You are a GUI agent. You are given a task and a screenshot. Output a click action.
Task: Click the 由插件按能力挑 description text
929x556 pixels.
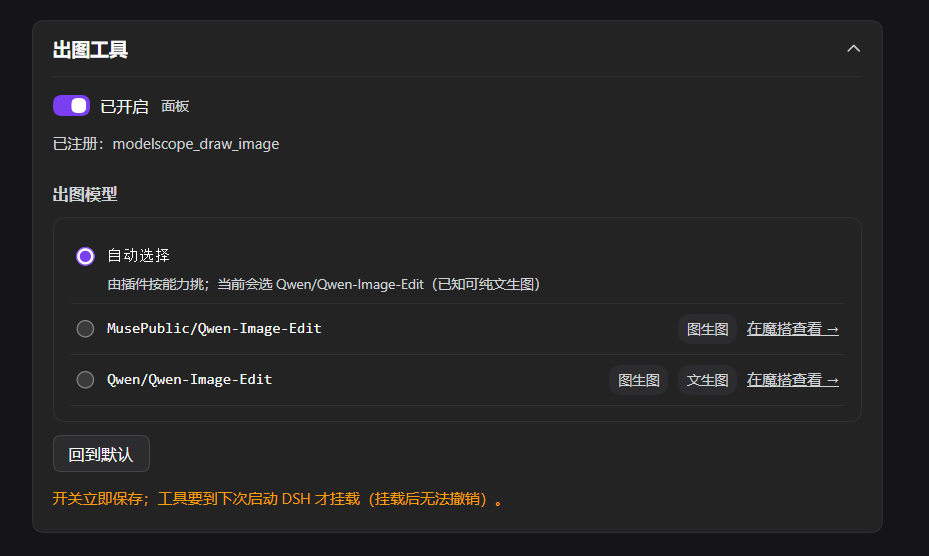click(x=323, y=285)
